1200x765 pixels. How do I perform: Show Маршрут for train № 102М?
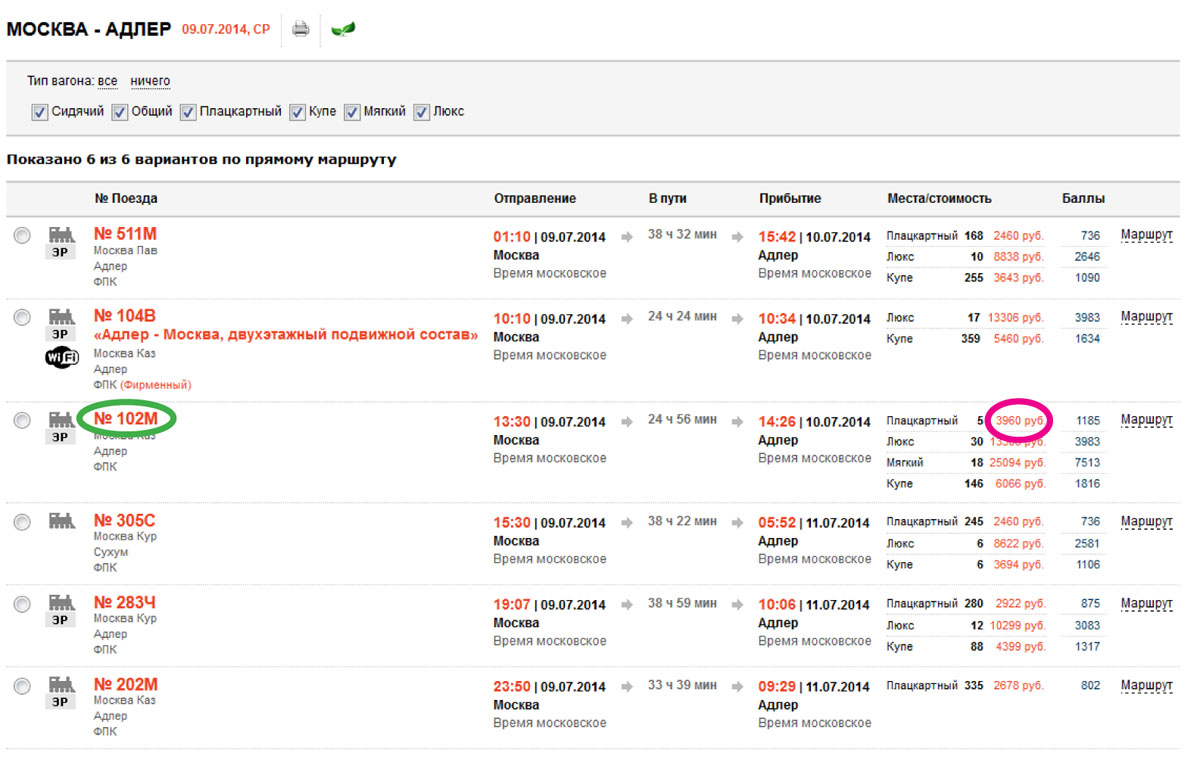tap(1146, 420)
